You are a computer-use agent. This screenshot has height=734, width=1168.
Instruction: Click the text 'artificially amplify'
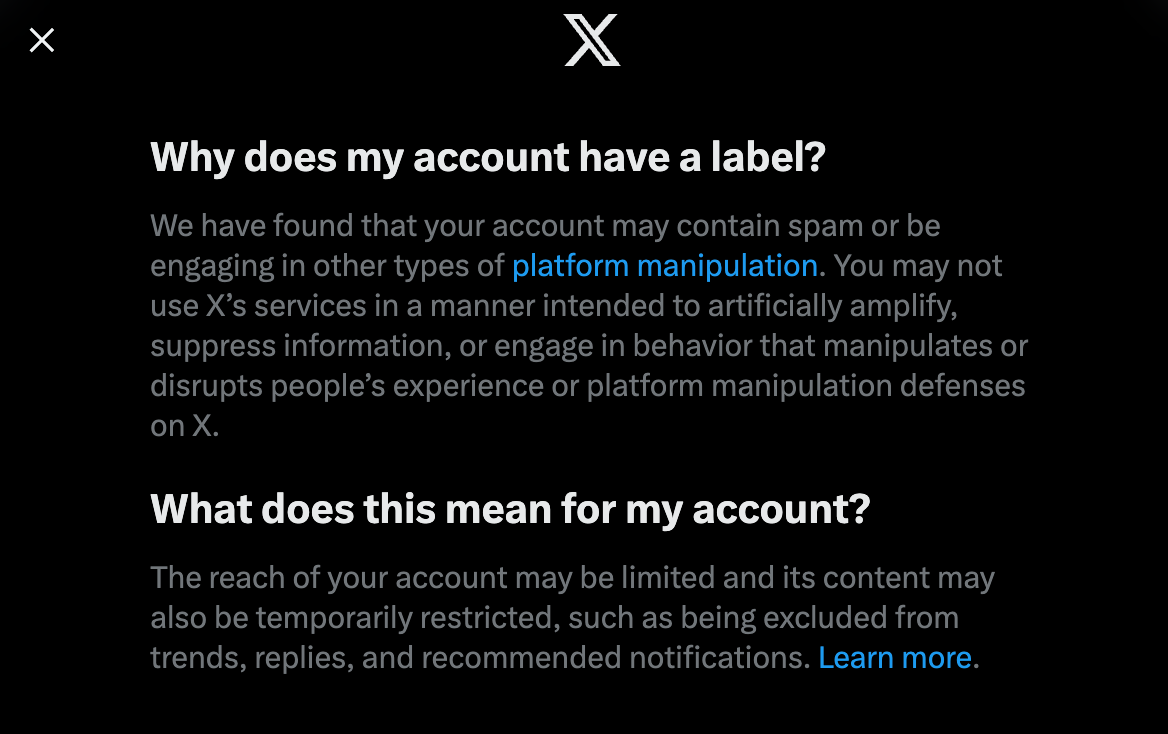point(832,306)
